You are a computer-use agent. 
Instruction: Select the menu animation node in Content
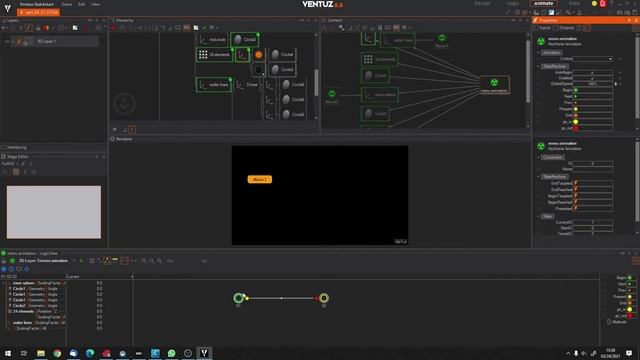pyautogui.click(x=494, y=84)
